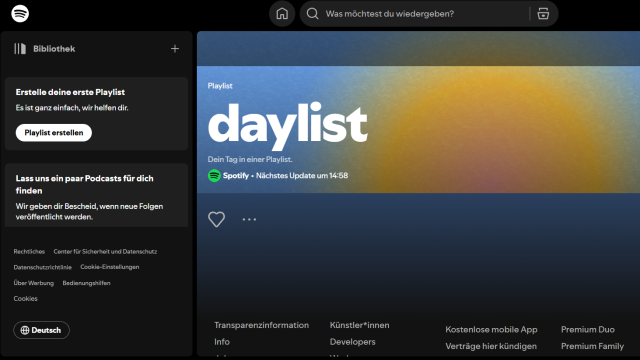Image resolution: width=640 pixels, height=360 pixels.
Task: Open the Rechtliches link
Action: pyautogui.click(x=29, y=251)
